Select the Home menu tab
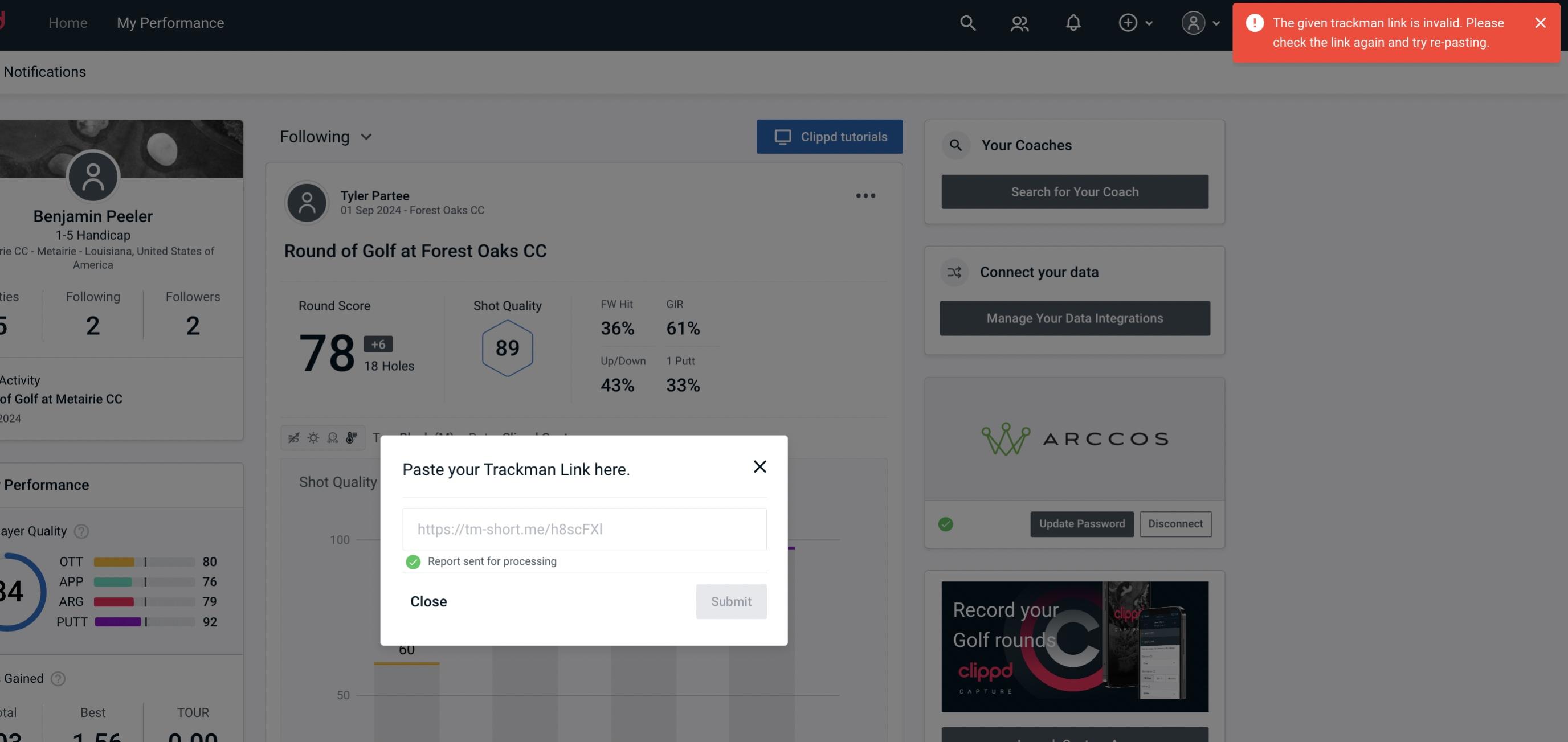This screenshot has height=742, width=1568. (x=68, y=21)
